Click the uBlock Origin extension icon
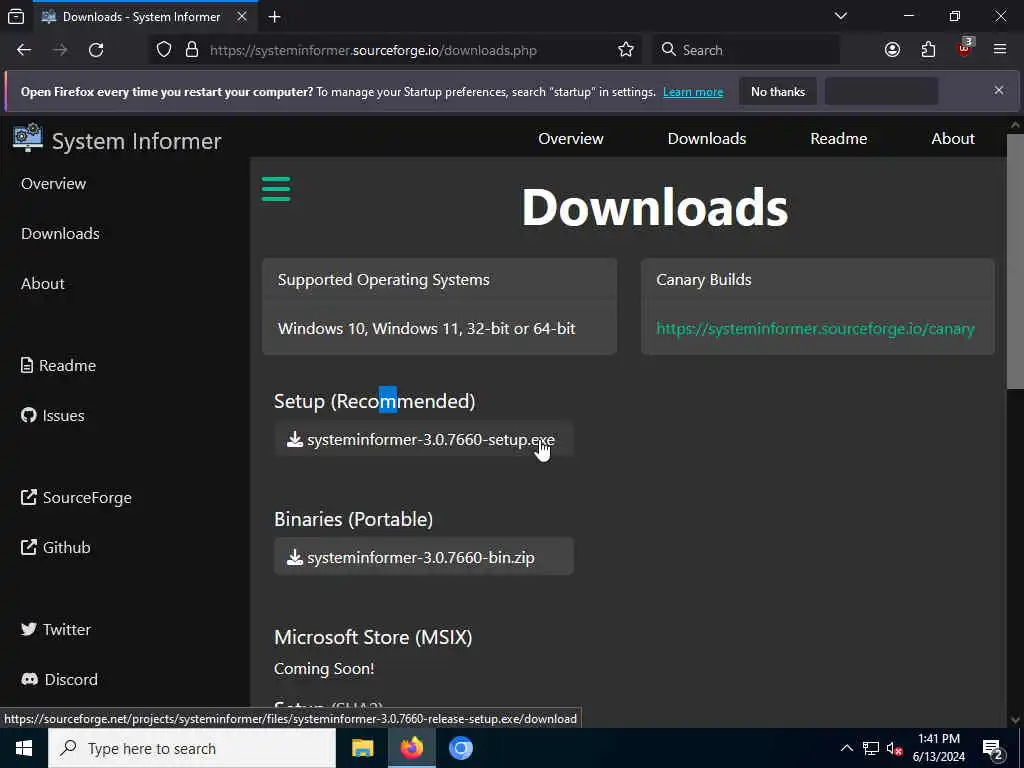Image resolution: width=1024 pixels, height=768 pixels. [x=965, y=48]
